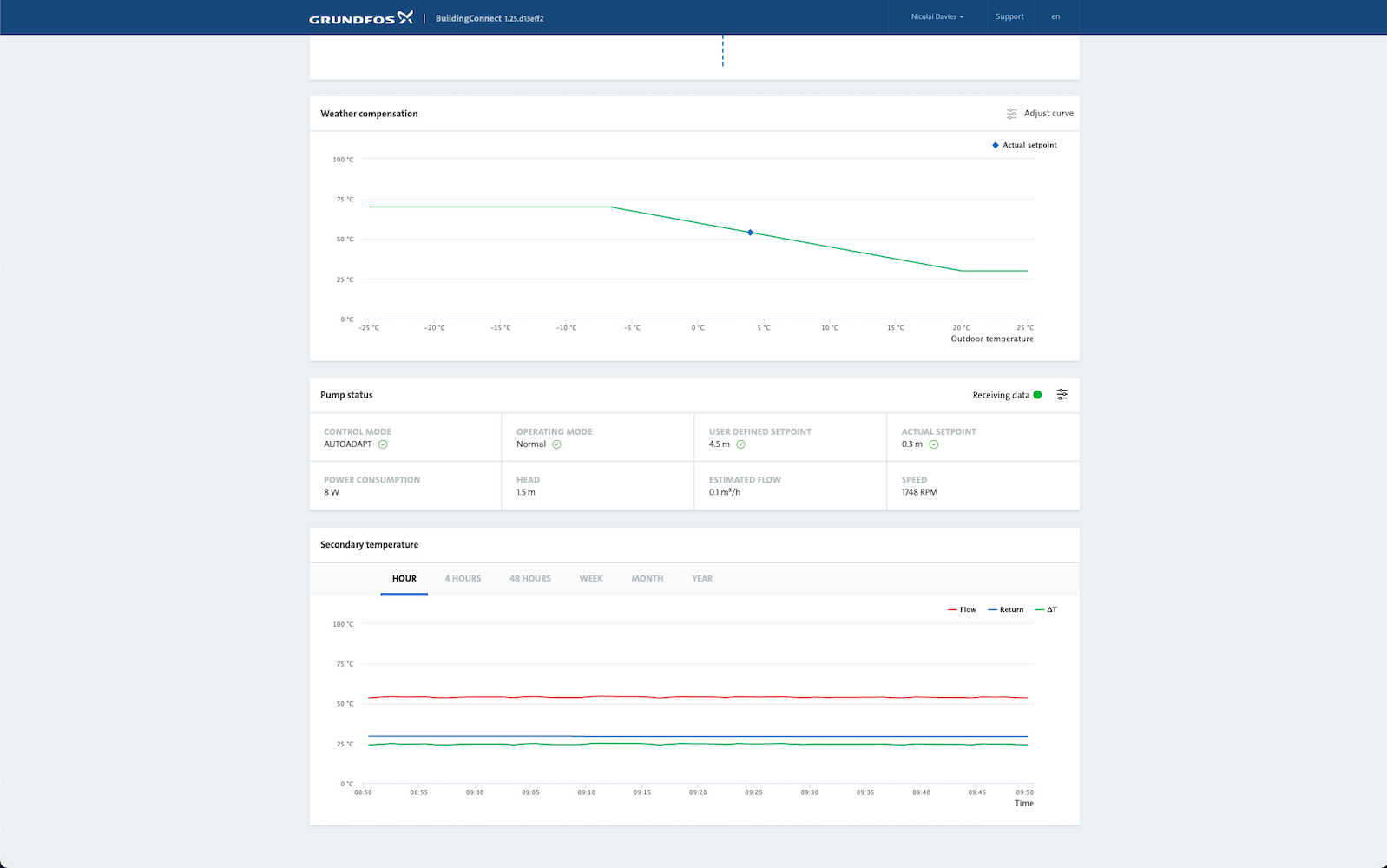Open the Support link in header
1387x868 pixels.
1009,17
